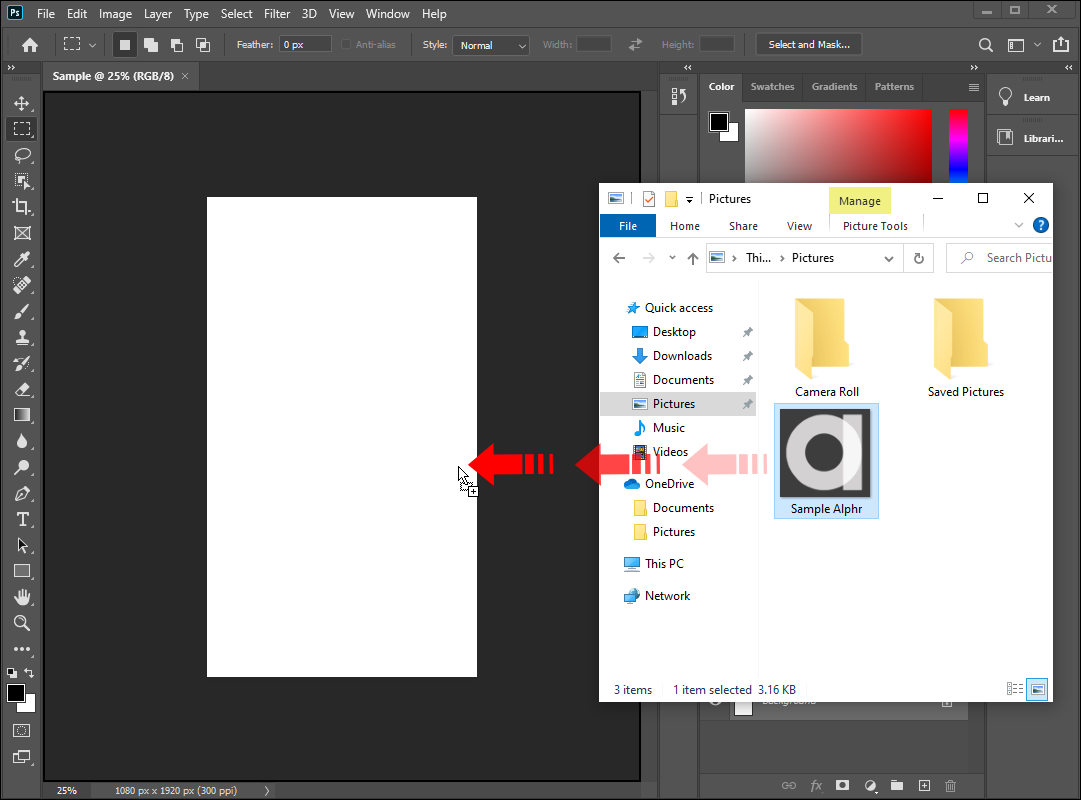Image resolution: width=1081 pixels, height=800 pixels.
Task: Select the Object Selection tool
Action: click(22, 181)
